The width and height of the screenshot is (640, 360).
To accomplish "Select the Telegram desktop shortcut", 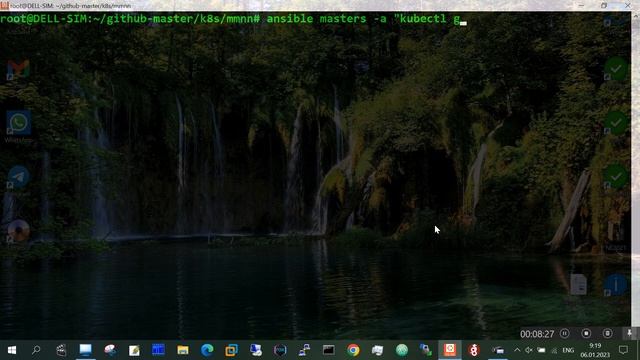I will pos(18,177).
